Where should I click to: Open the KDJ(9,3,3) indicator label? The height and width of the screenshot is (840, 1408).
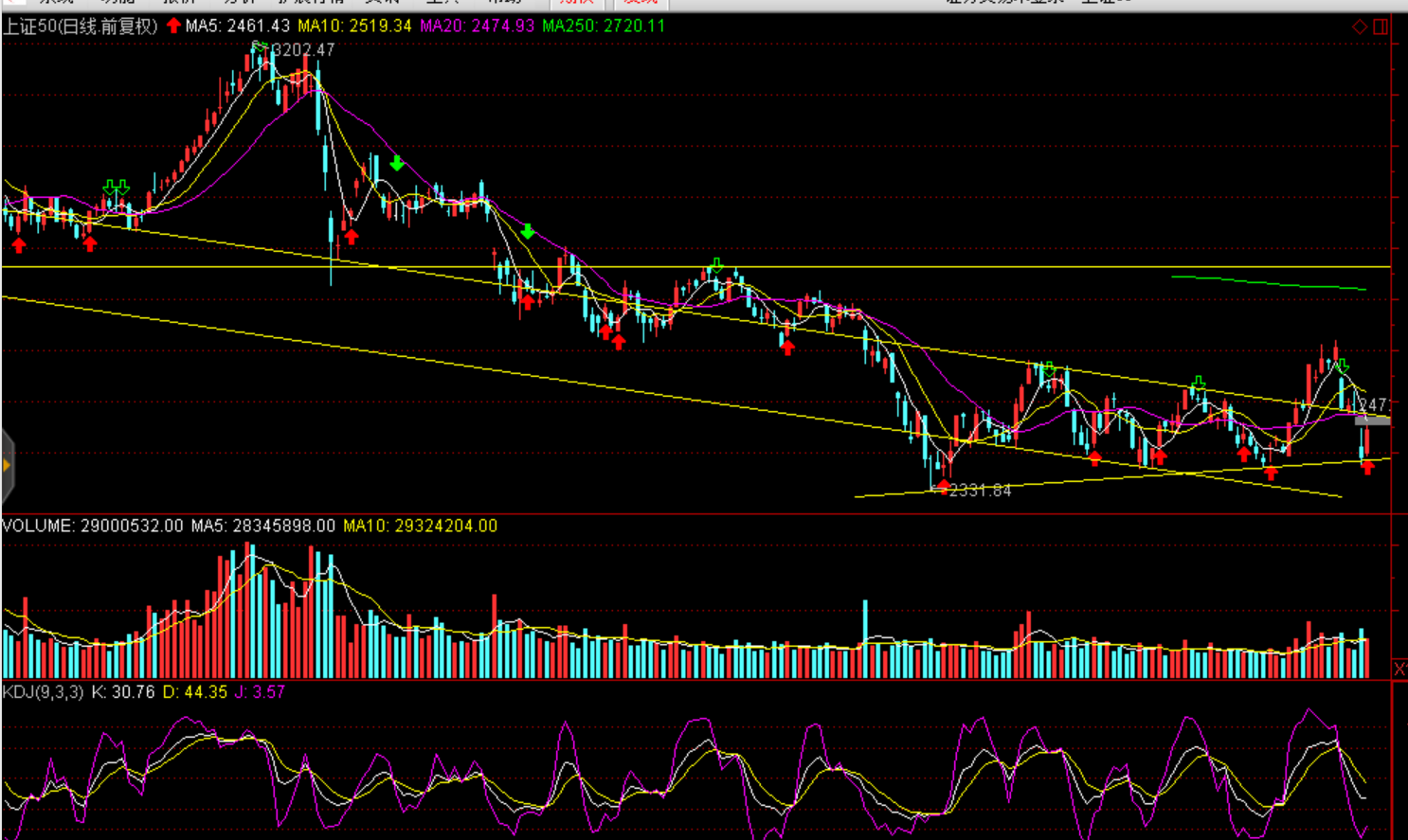[44, 692]
